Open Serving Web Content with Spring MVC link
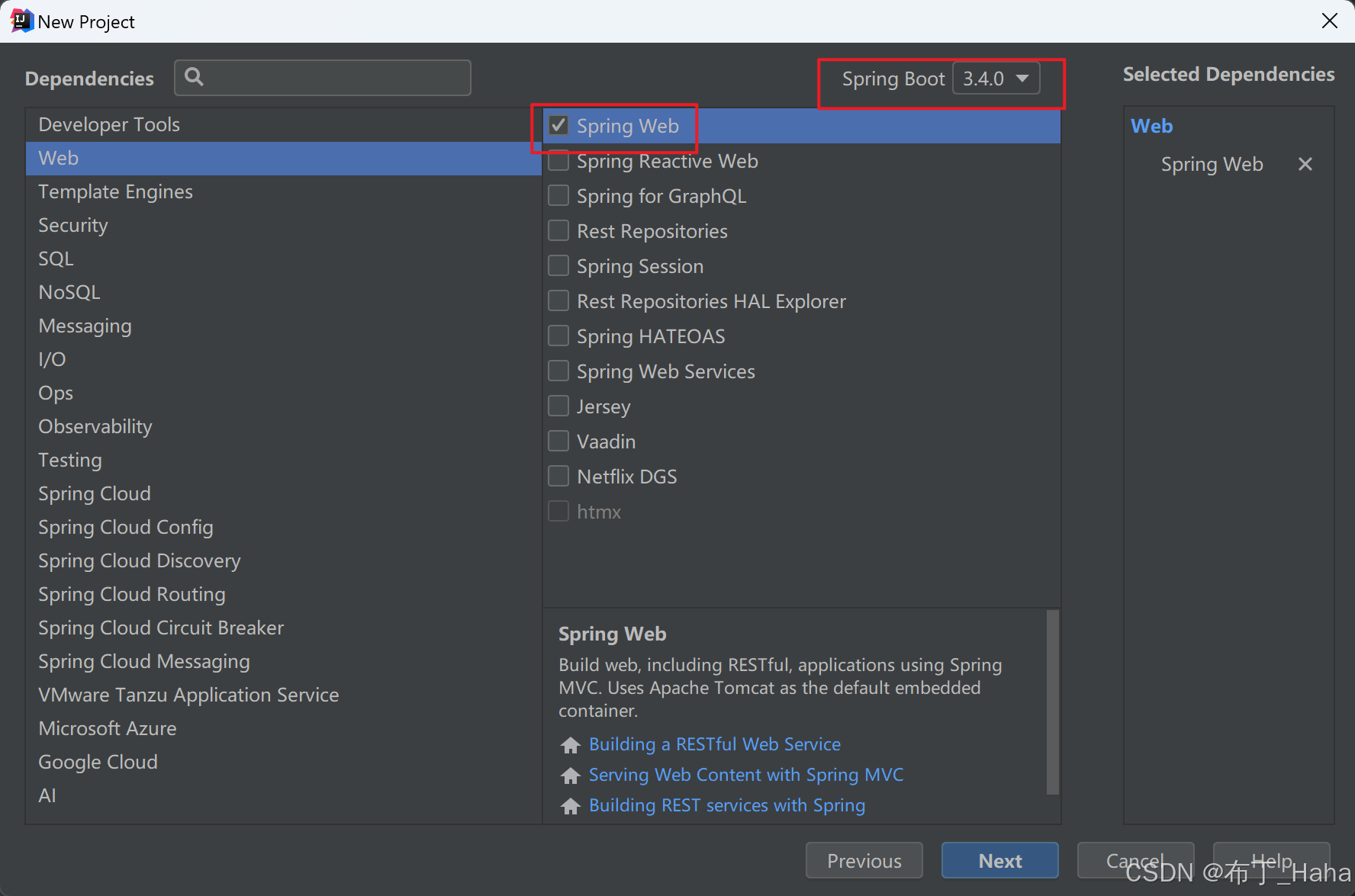 [x=745, y=775]
